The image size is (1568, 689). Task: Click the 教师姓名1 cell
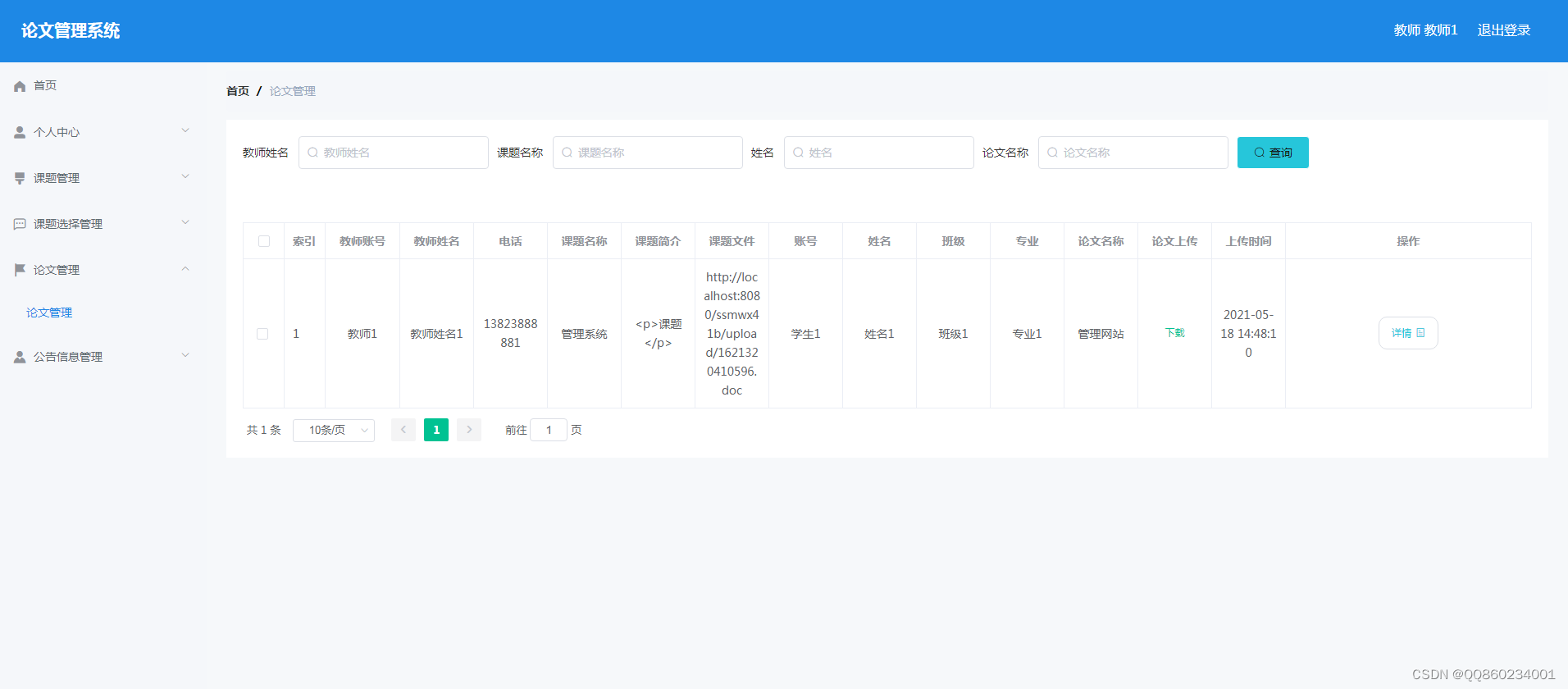[436, 334]
